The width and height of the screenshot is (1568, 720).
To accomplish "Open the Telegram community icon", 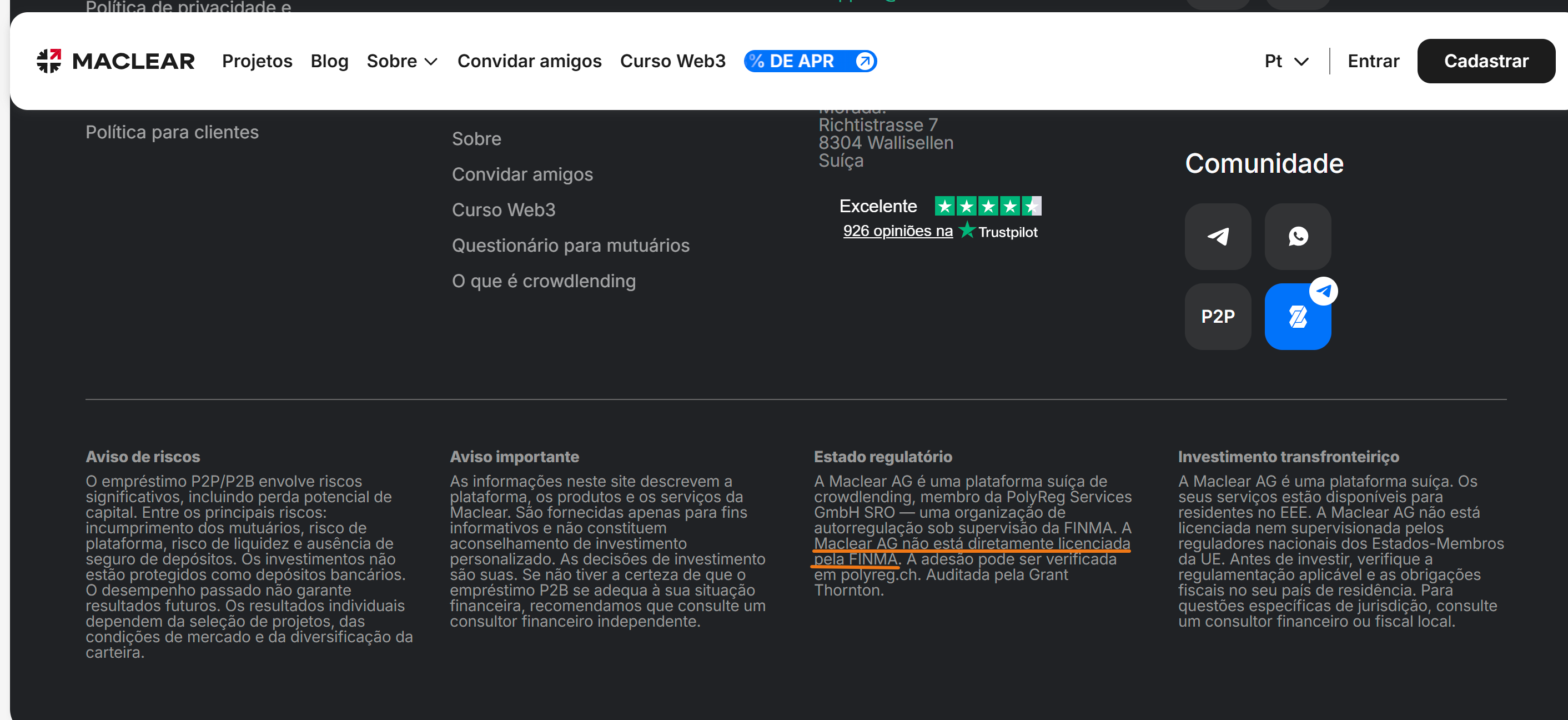I will [1218, 236].
